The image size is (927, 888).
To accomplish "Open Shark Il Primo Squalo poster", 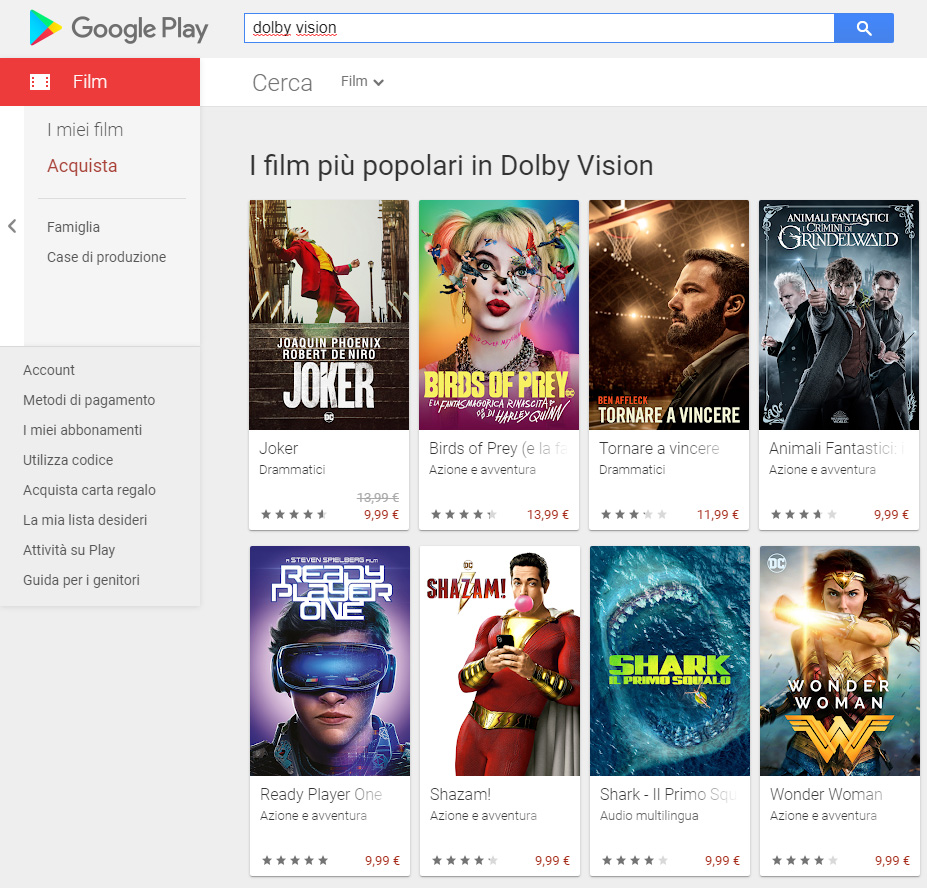I will pyautogui.click(x=670, y=660).
